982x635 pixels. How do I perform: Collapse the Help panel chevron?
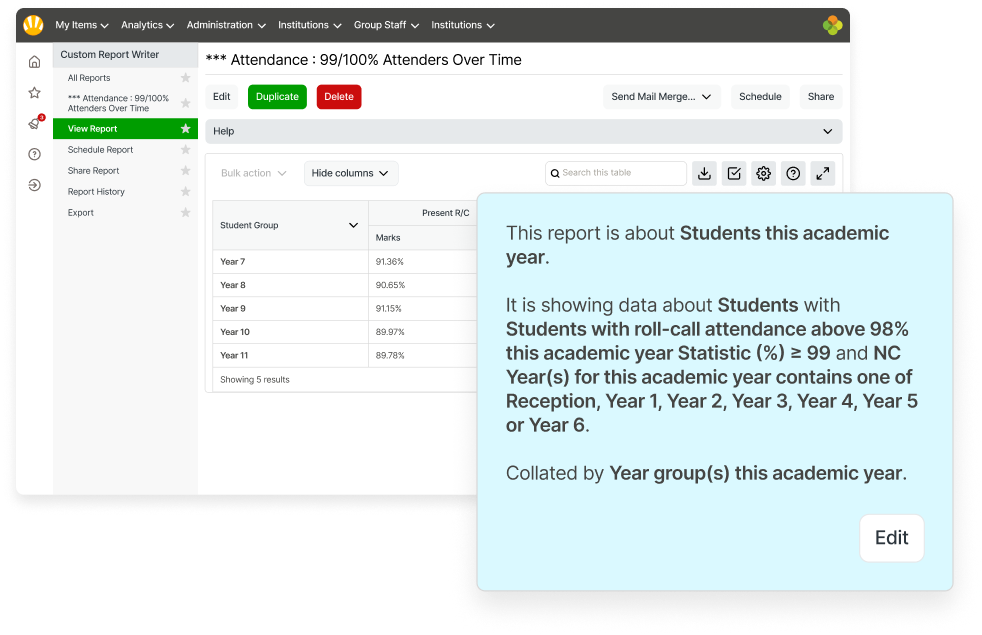[x=827, y=131]
